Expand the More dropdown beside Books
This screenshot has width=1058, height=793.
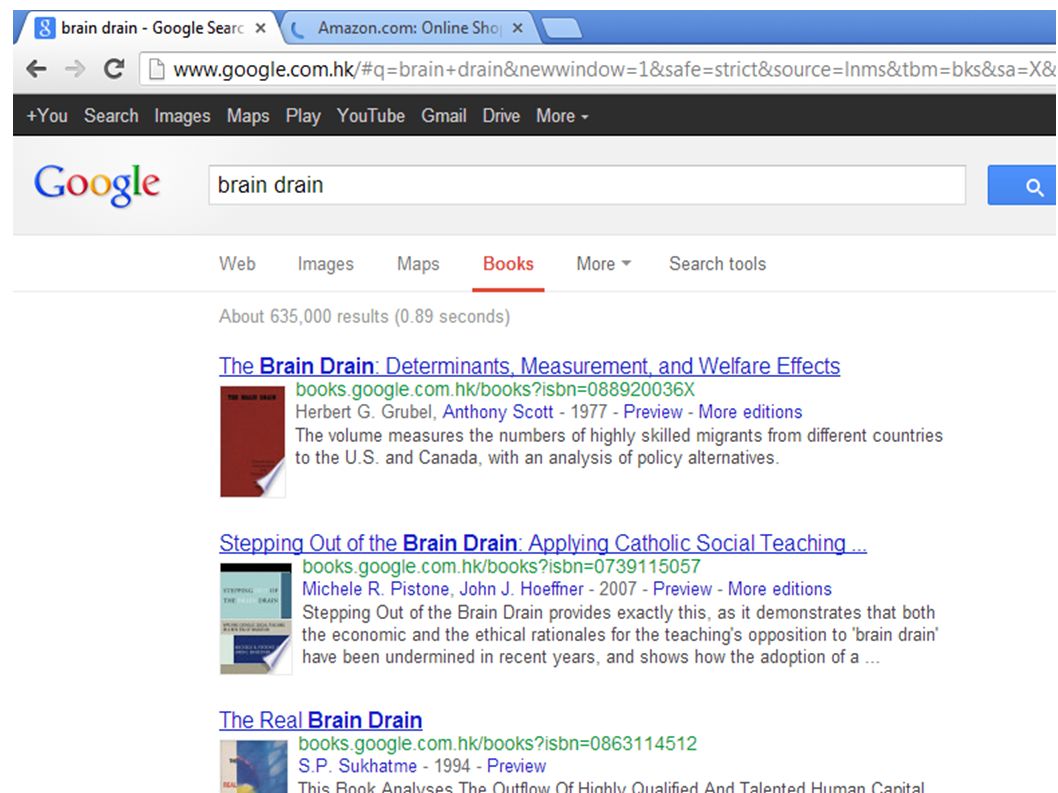point(603,264)
